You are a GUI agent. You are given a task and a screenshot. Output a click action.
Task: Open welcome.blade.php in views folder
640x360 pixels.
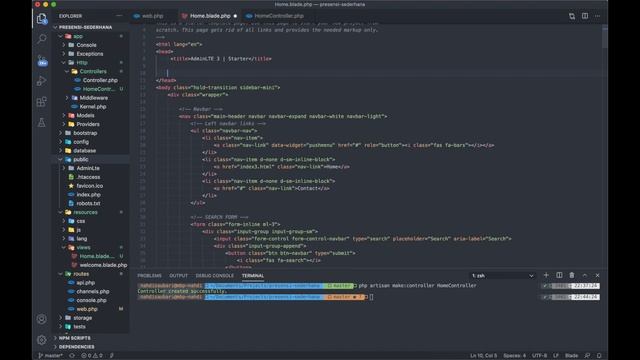click(103, 265)
